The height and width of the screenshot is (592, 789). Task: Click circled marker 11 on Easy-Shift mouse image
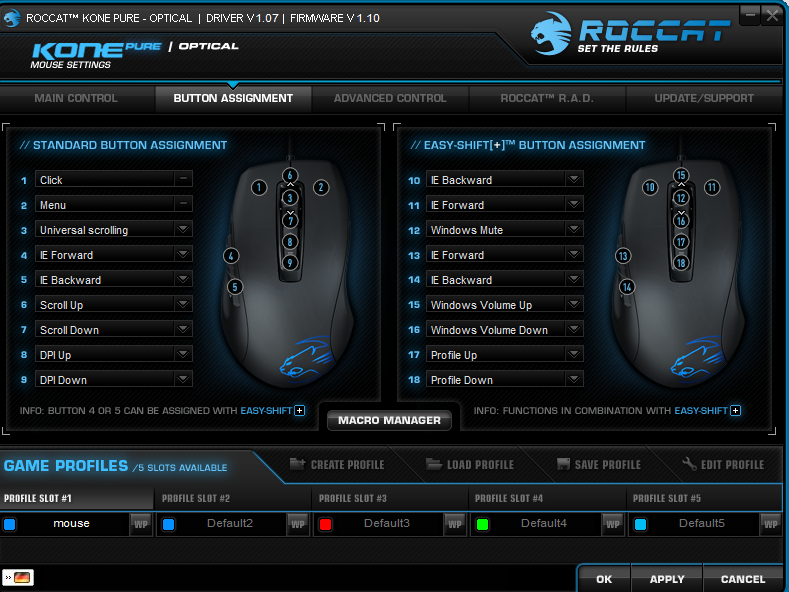pos(712,188)
